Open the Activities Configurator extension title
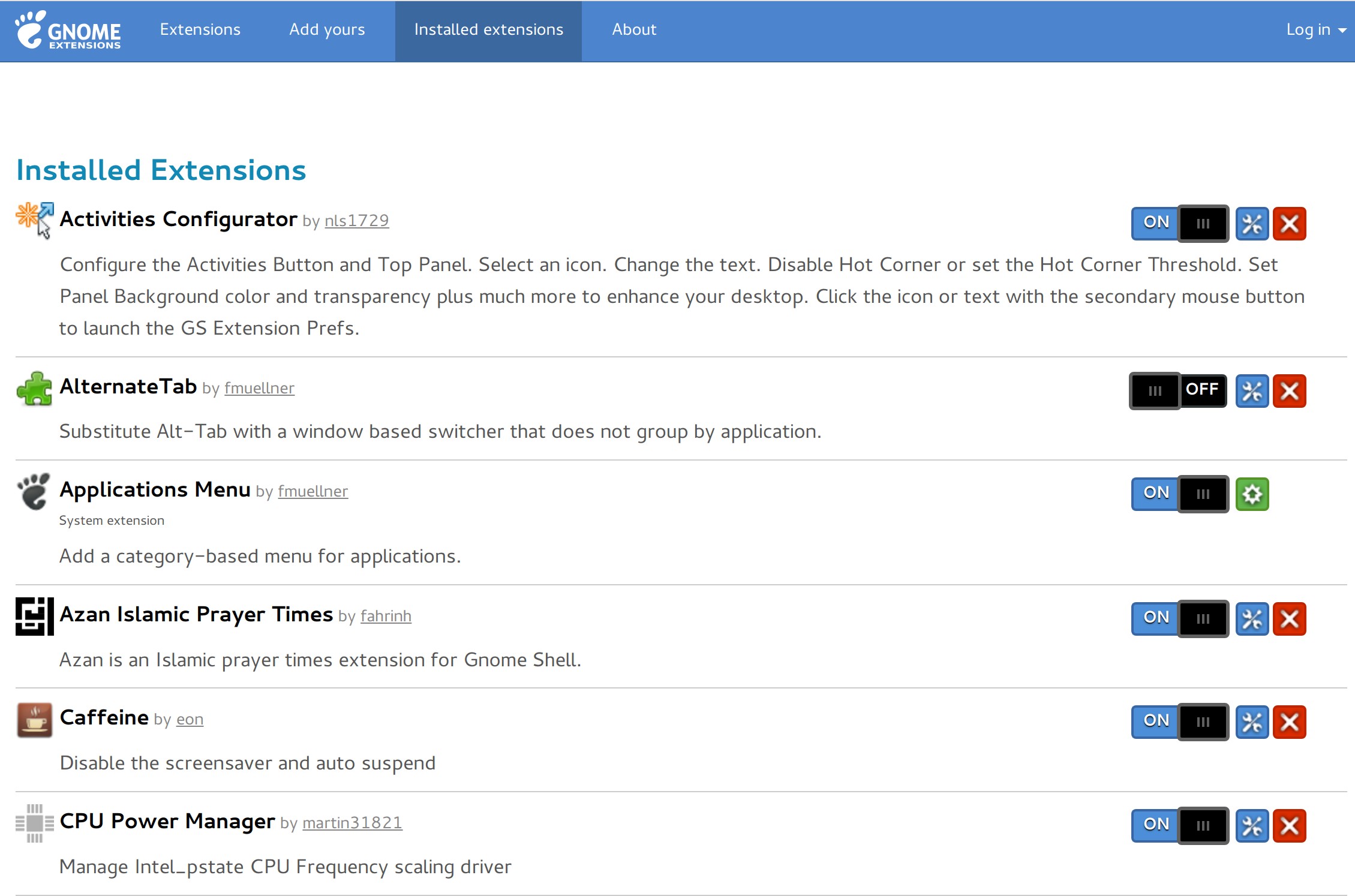 tap(178, 219)
